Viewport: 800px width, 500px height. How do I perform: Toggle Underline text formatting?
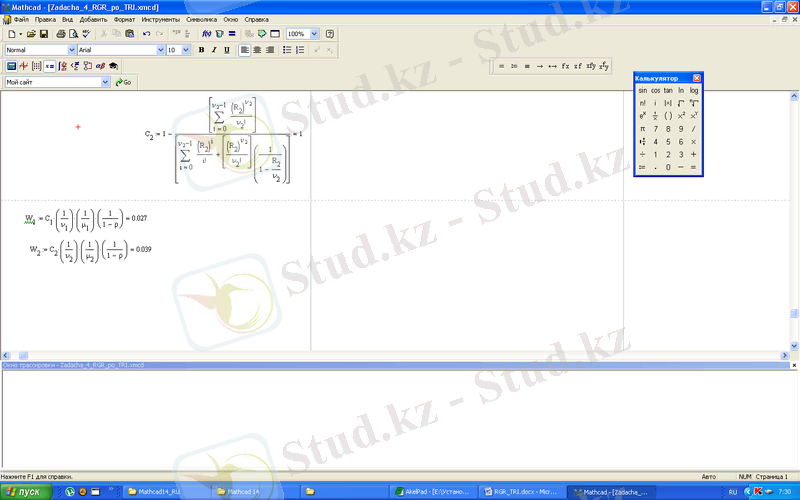227,50
